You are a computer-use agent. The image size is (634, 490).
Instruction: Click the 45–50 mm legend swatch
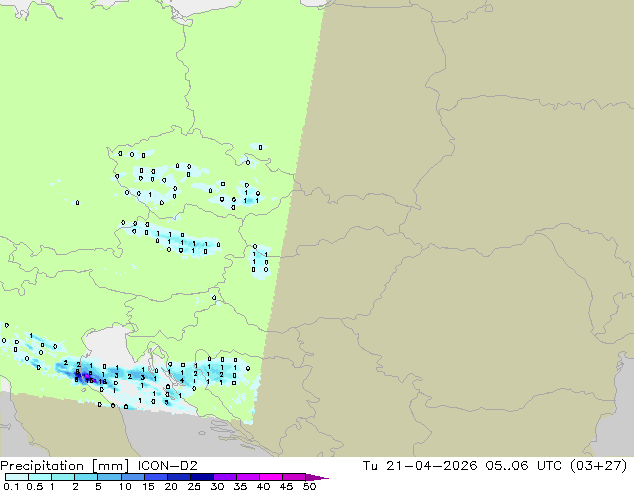click(x=294, y=477)
